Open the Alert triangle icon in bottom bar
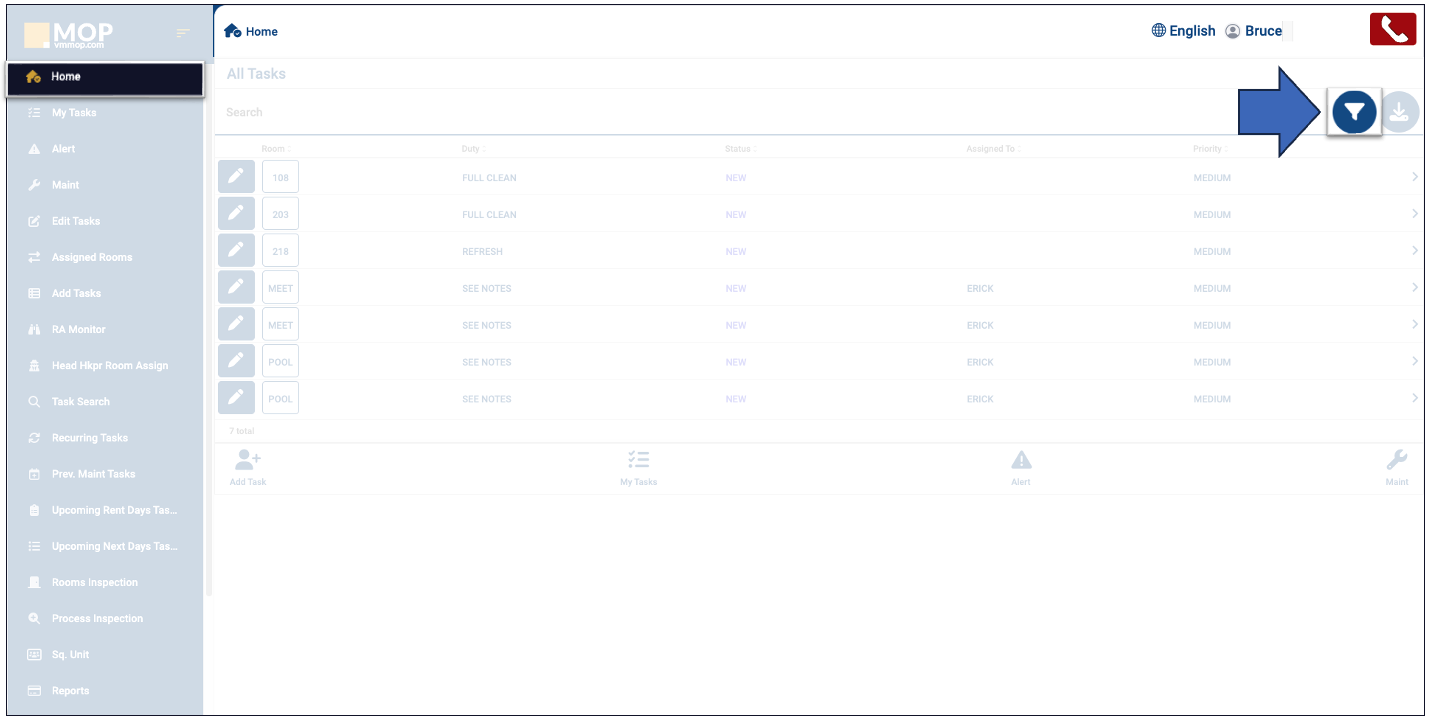 (1020, 461)
